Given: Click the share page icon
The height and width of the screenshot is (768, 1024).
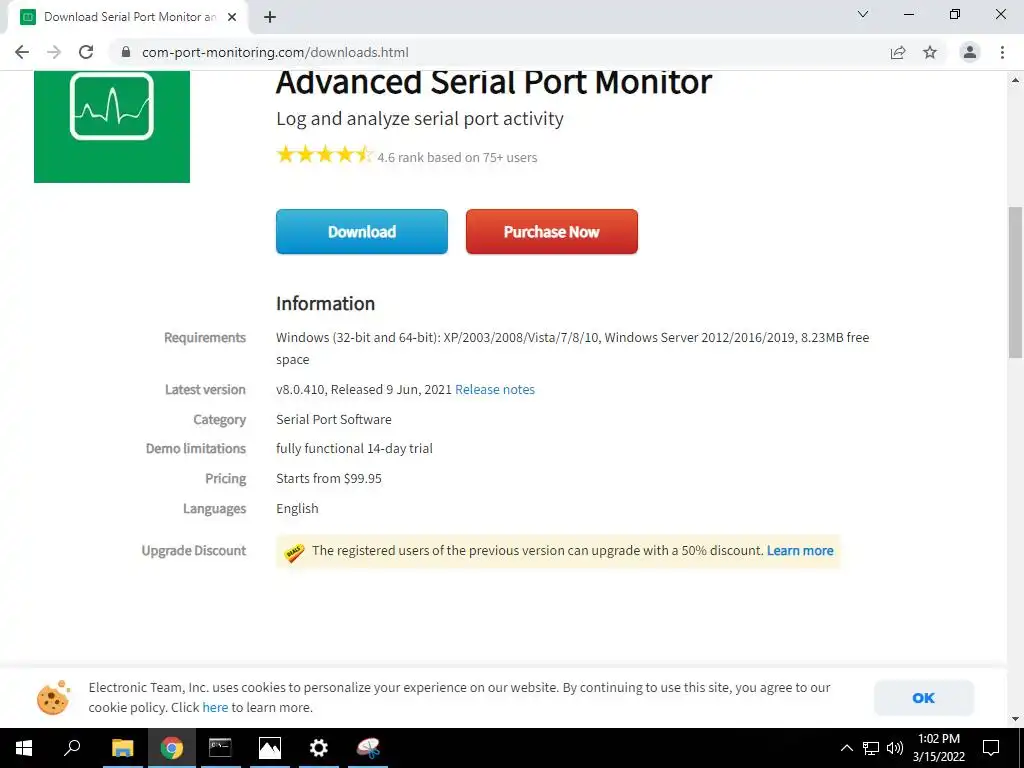Looking at the screenshot, I should click(x=898, y=52).
